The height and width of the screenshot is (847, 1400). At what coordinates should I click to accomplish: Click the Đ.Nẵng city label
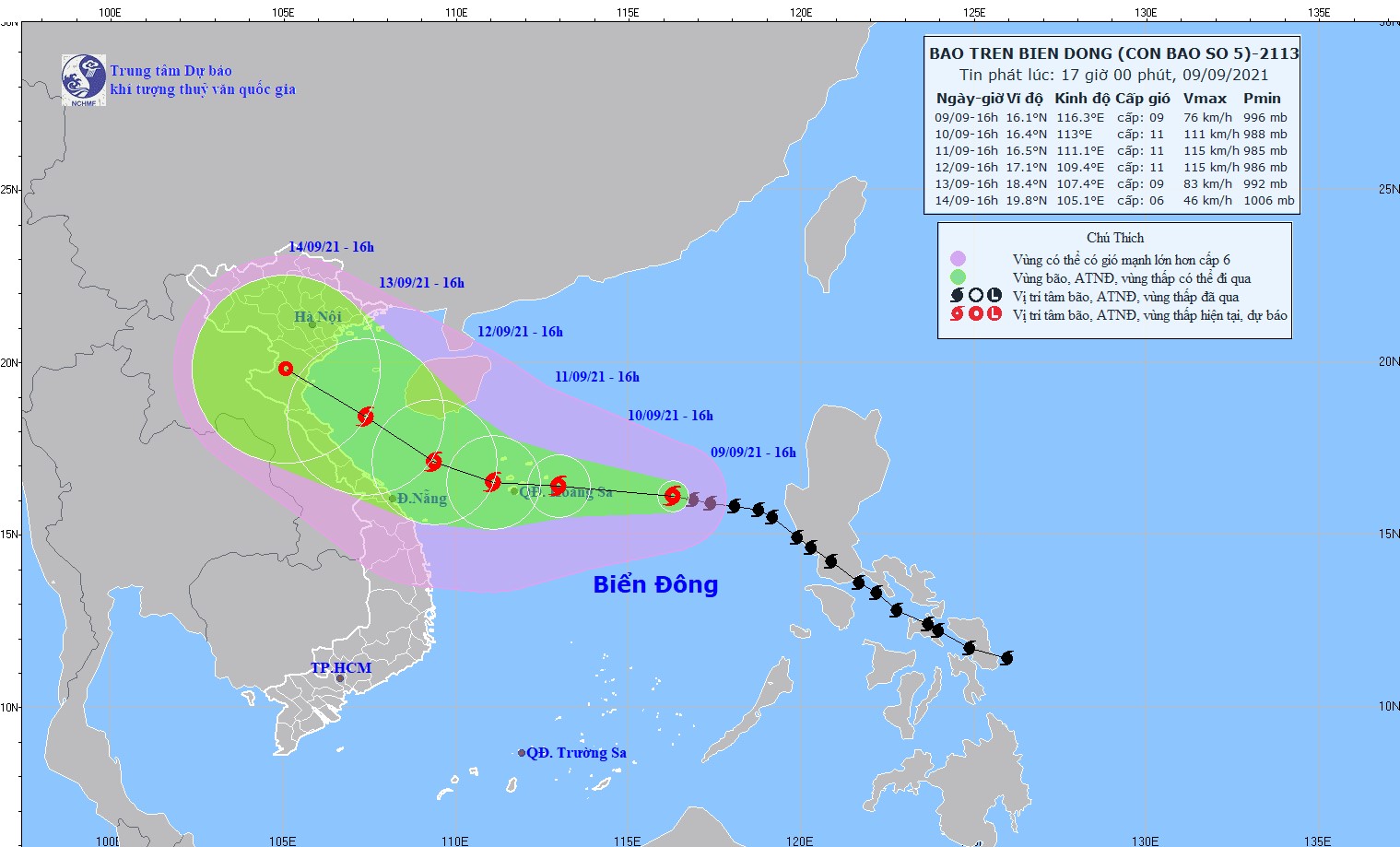pos(422,499)
